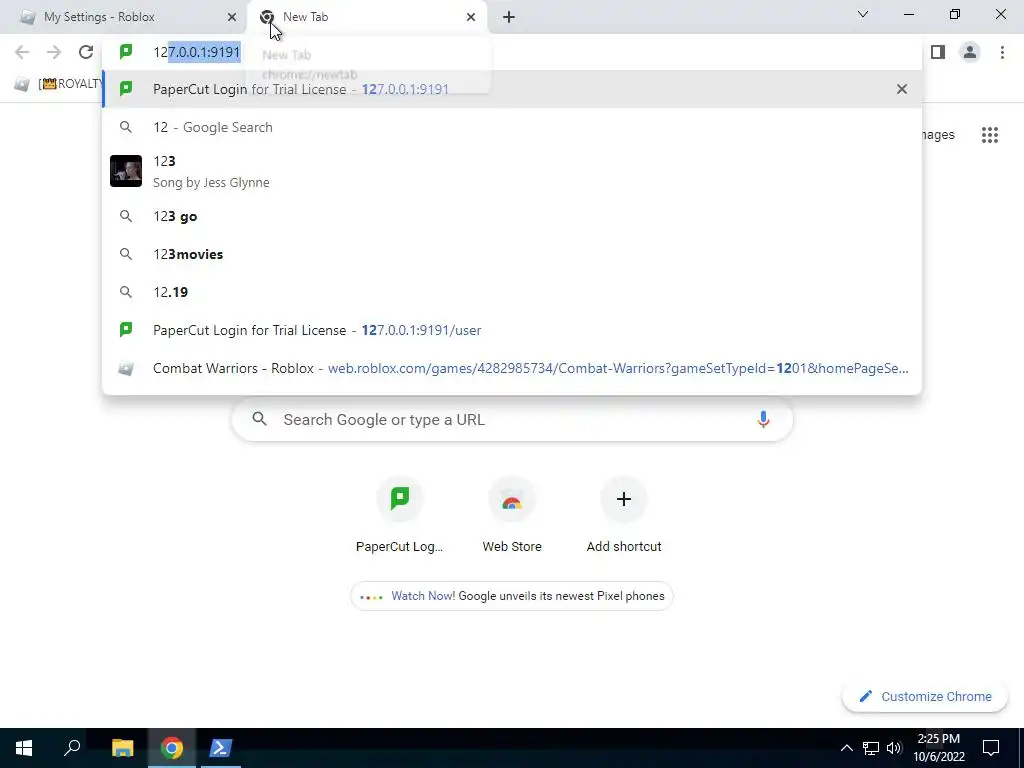Open the Windows Start menu
The width and height of the screenshot is (1024, 768).
click(x=24, y=748)
